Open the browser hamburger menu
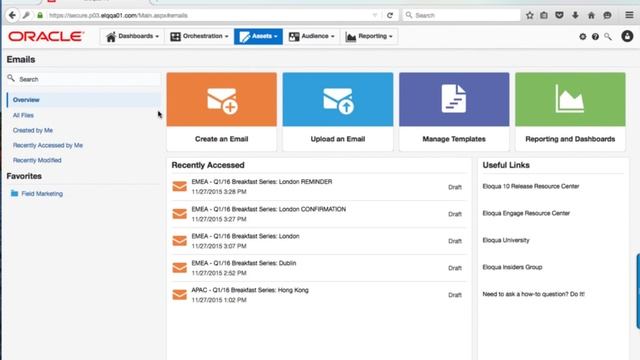This screenshot has width=640, height=360. click(x=629, y=15)
